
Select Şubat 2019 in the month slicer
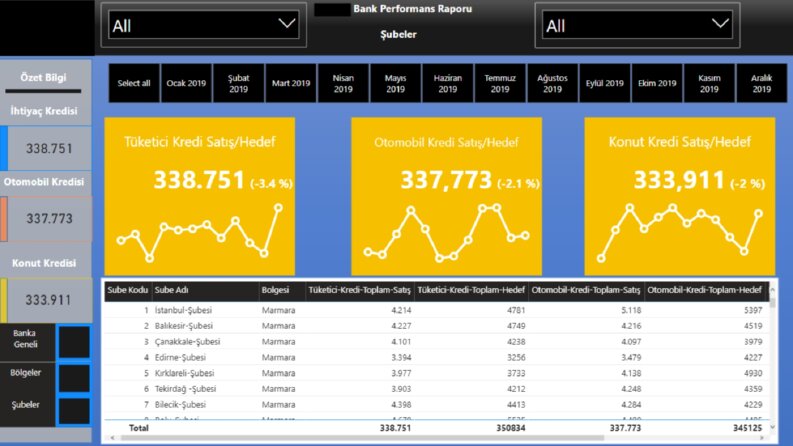(239, 83)
